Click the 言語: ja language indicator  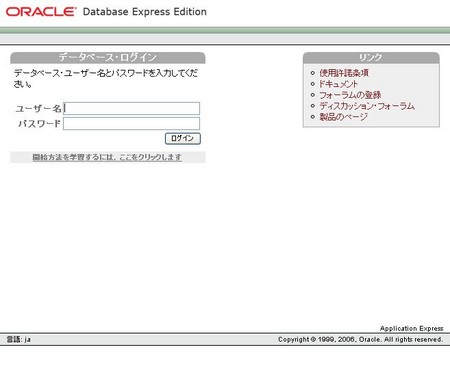click(x=19, y=339)
